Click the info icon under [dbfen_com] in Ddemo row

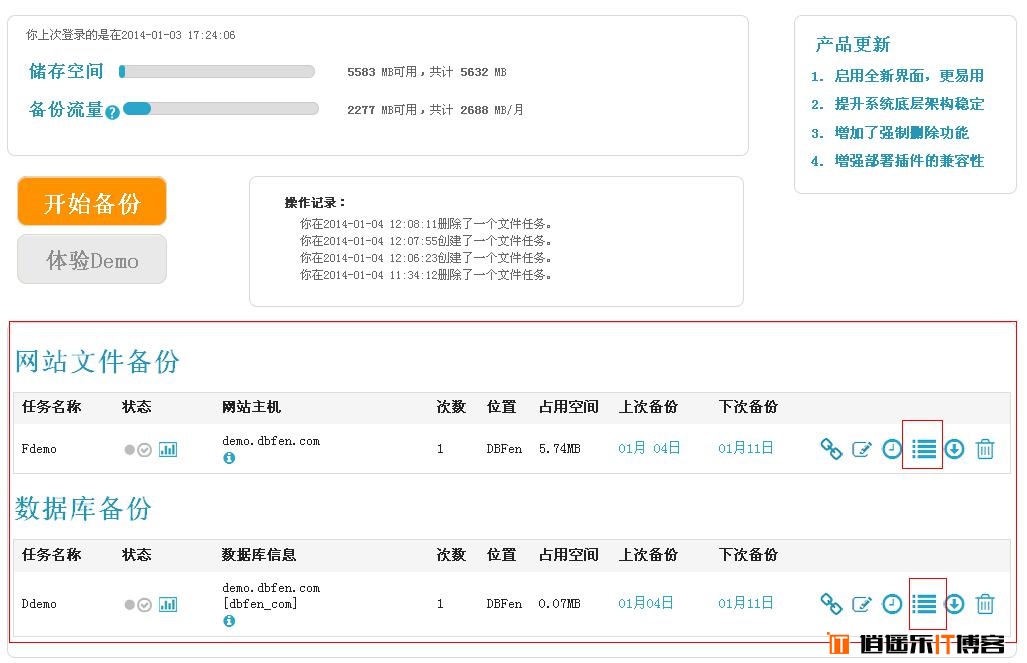pyautogui.click(x=229, y=620)
